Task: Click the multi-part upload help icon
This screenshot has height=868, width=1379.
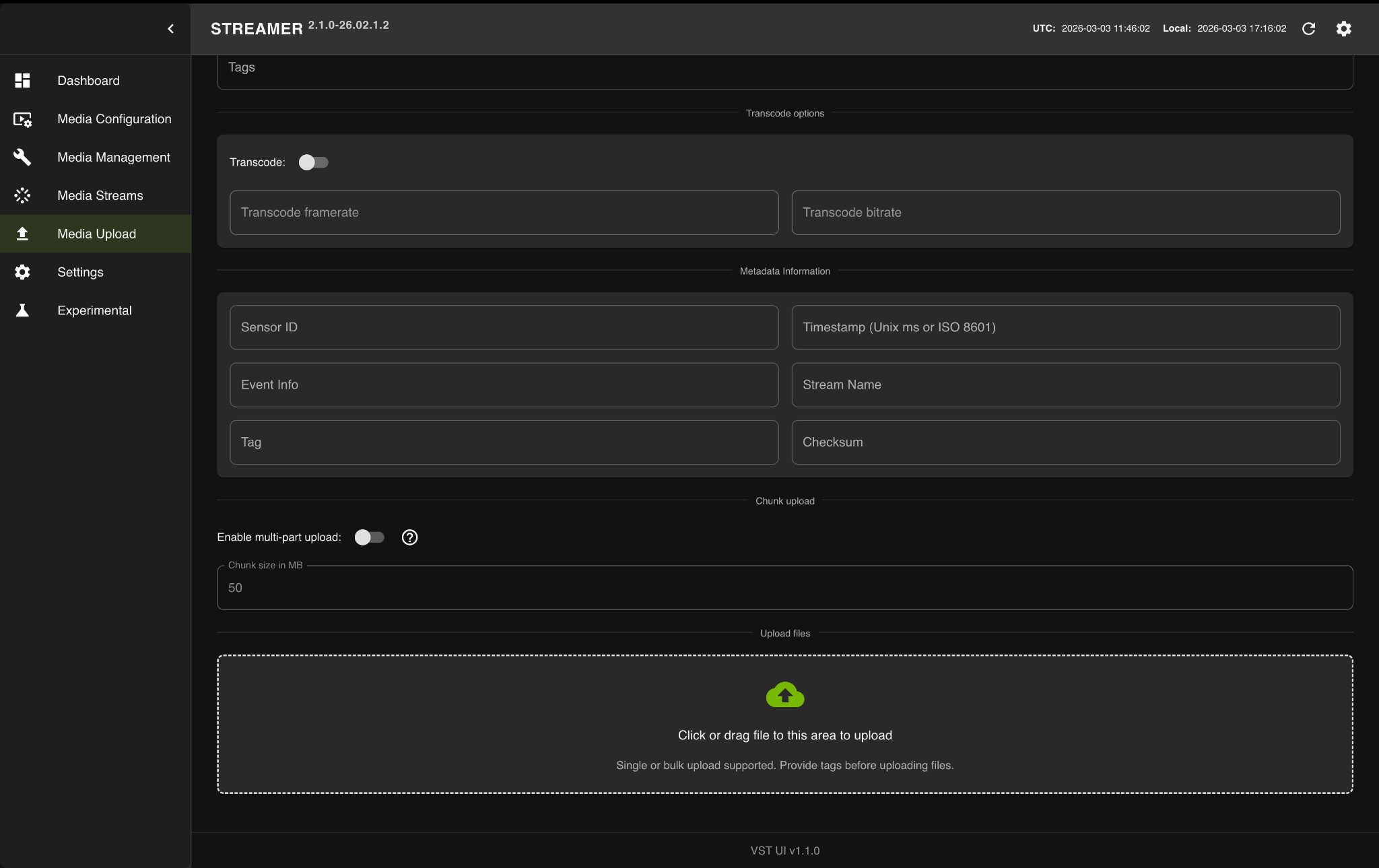Action: [409, 537]
